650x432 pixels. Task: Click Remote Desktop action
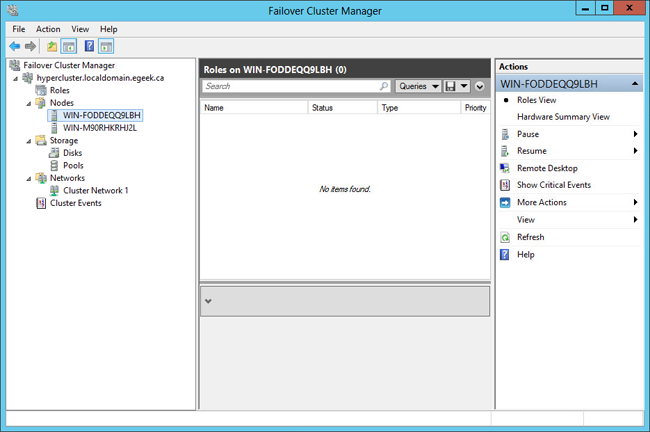tap(547, 168)
